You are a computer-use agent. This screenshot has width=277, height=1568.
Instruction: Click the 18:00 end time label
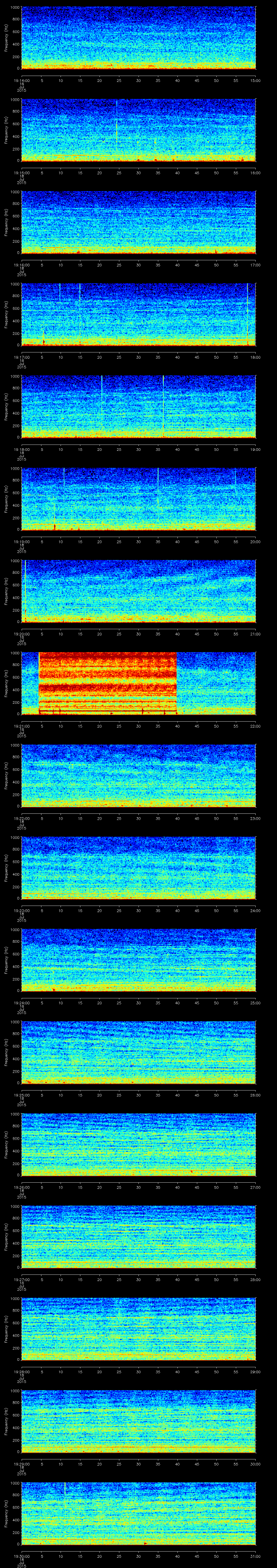pyautogui.click(x=255, y=357)
